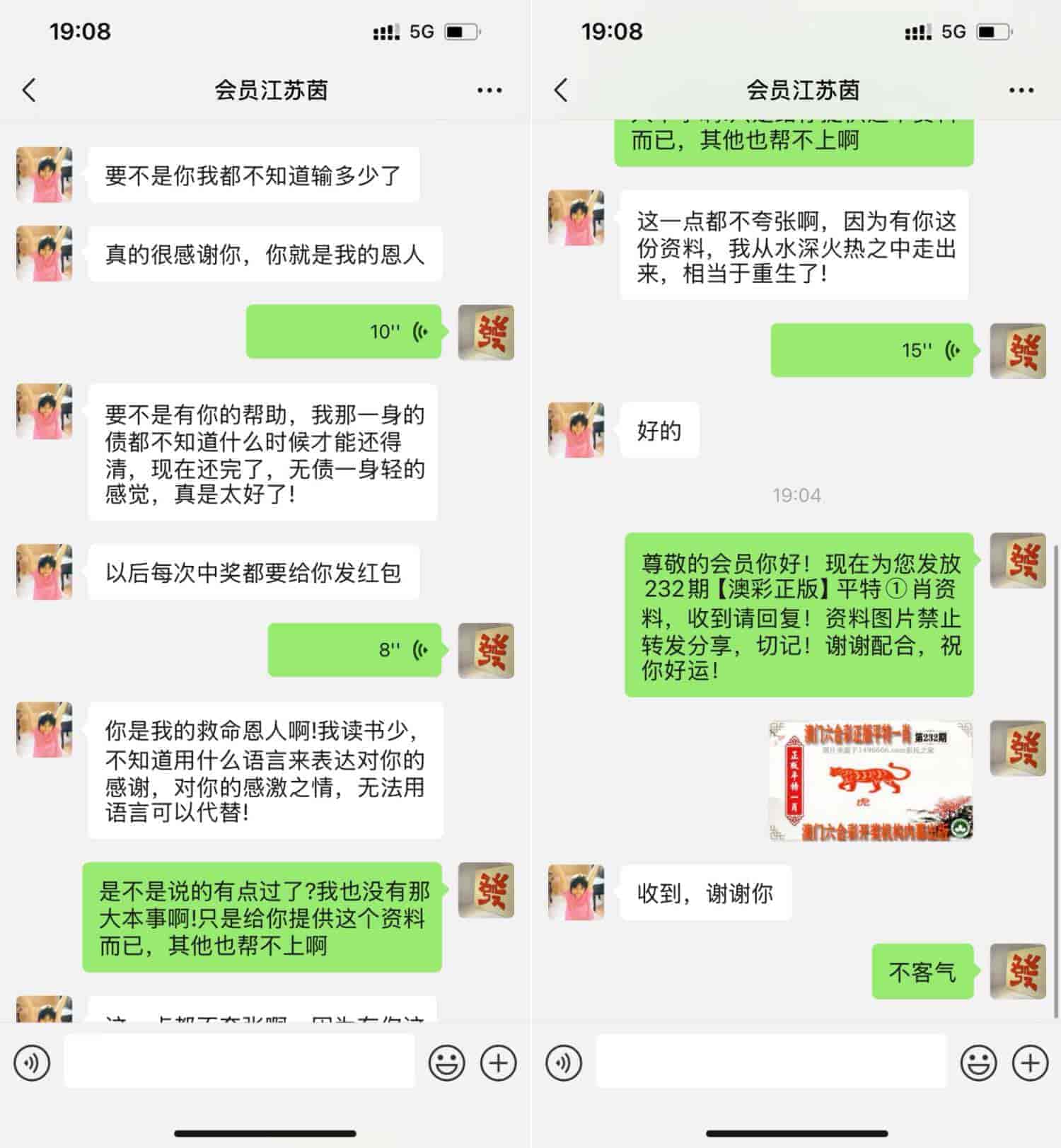Tap contact avatar beside '好的' message
The width and height of the screenshot is (1061, 1148).
coord(576,430)
